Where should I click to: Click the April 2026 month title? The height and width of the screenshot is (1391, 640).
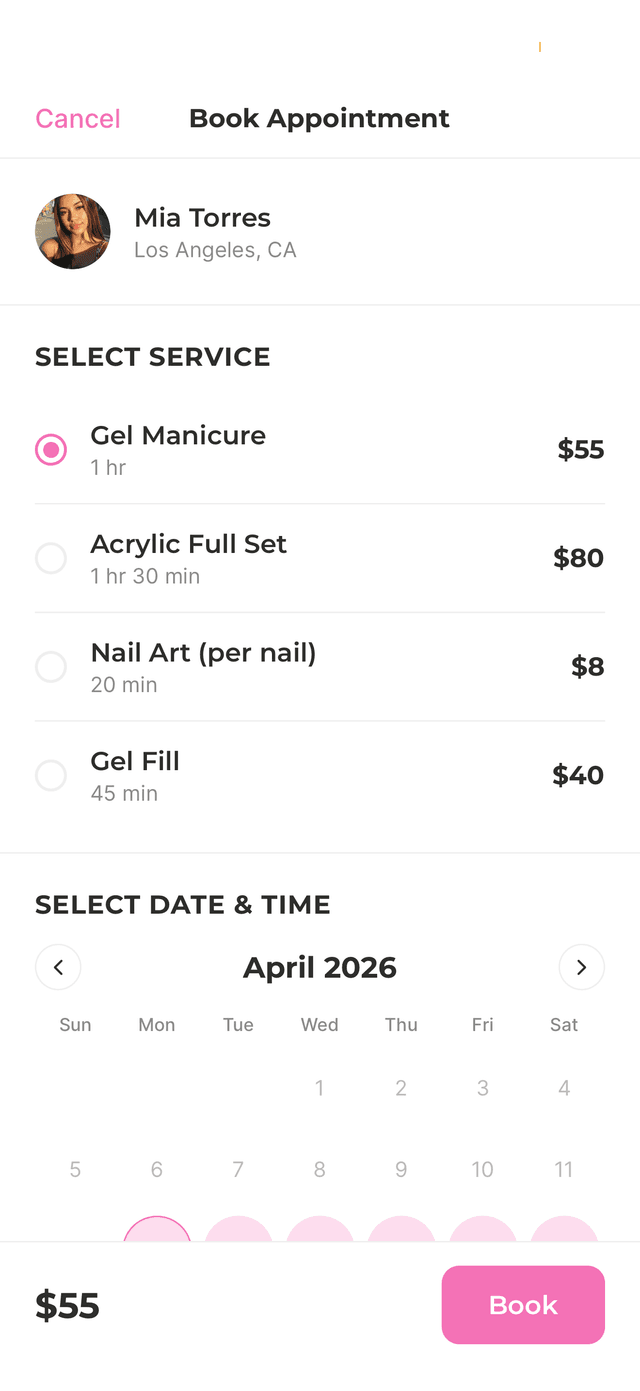(319, 967)
